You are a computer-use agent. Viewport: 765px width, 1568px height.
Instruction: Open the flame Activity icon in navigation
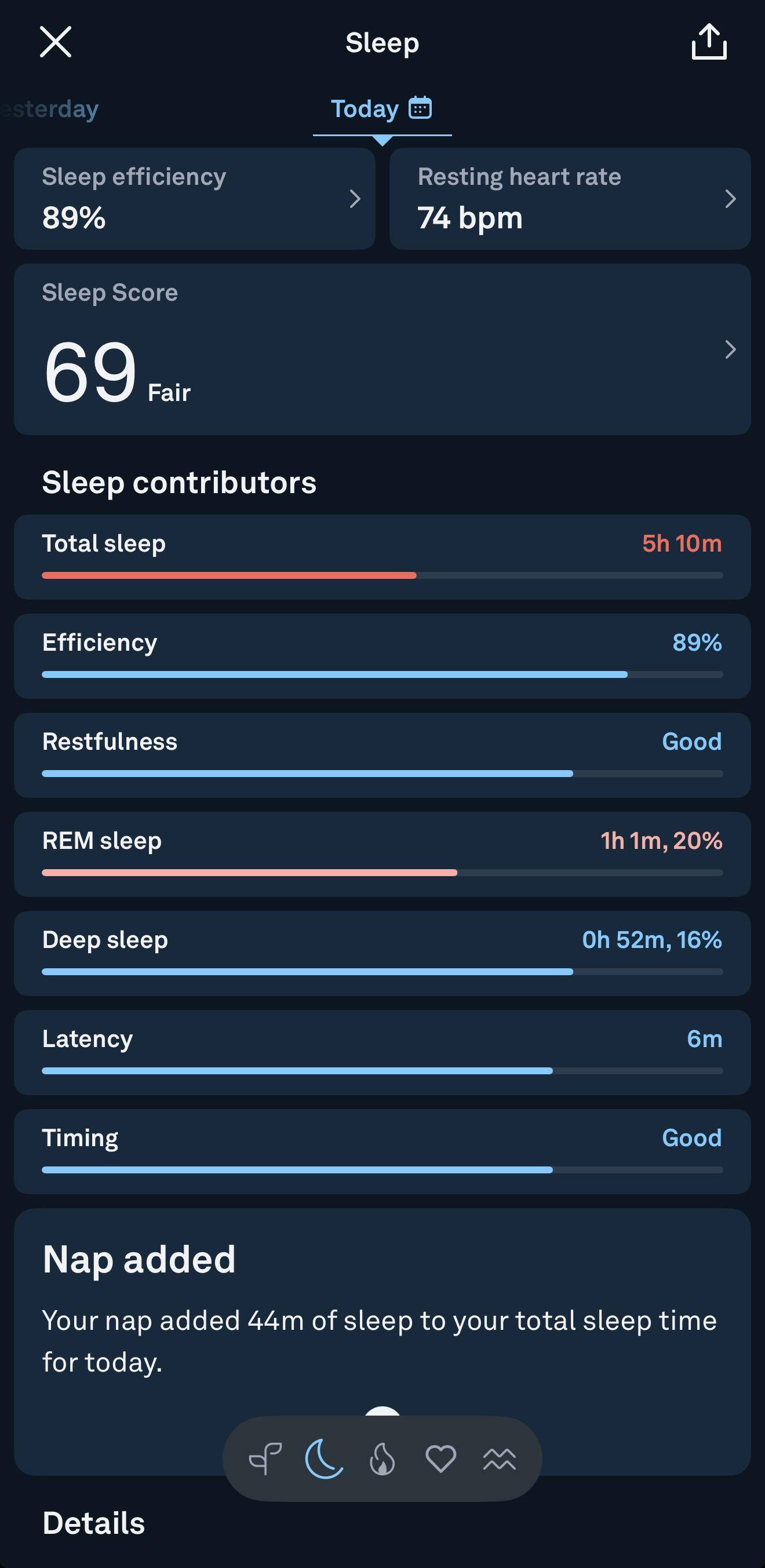[382, 1458]
